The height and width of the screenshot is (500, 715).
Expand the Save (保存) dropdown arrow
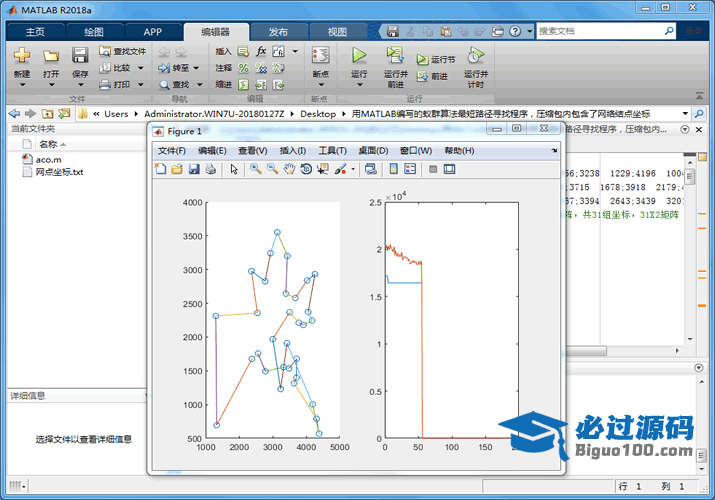pyautogui.click(x=80, y=85)
